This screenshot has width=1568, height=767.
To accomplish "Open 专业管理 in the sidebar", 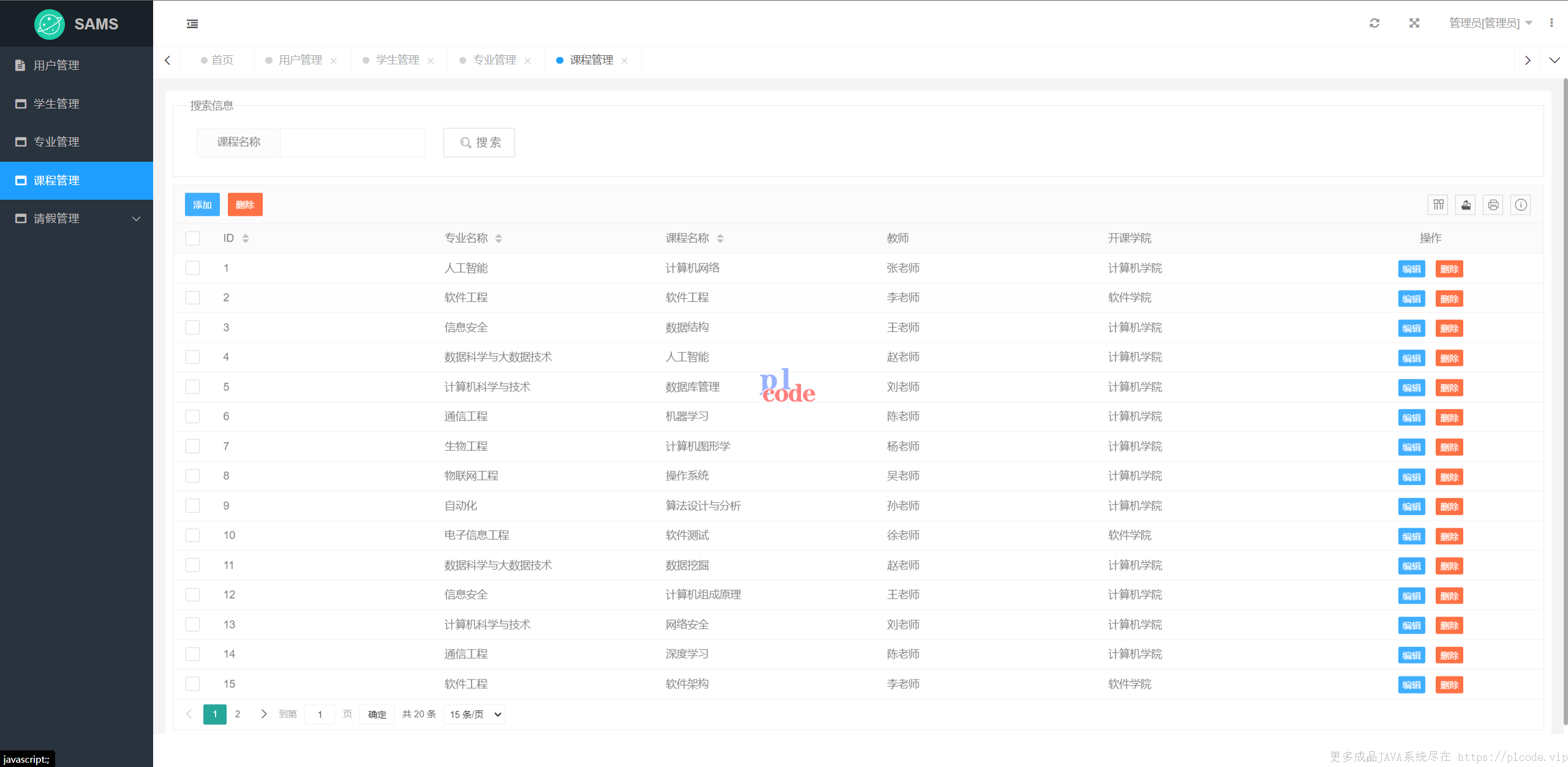I will 77,142.
